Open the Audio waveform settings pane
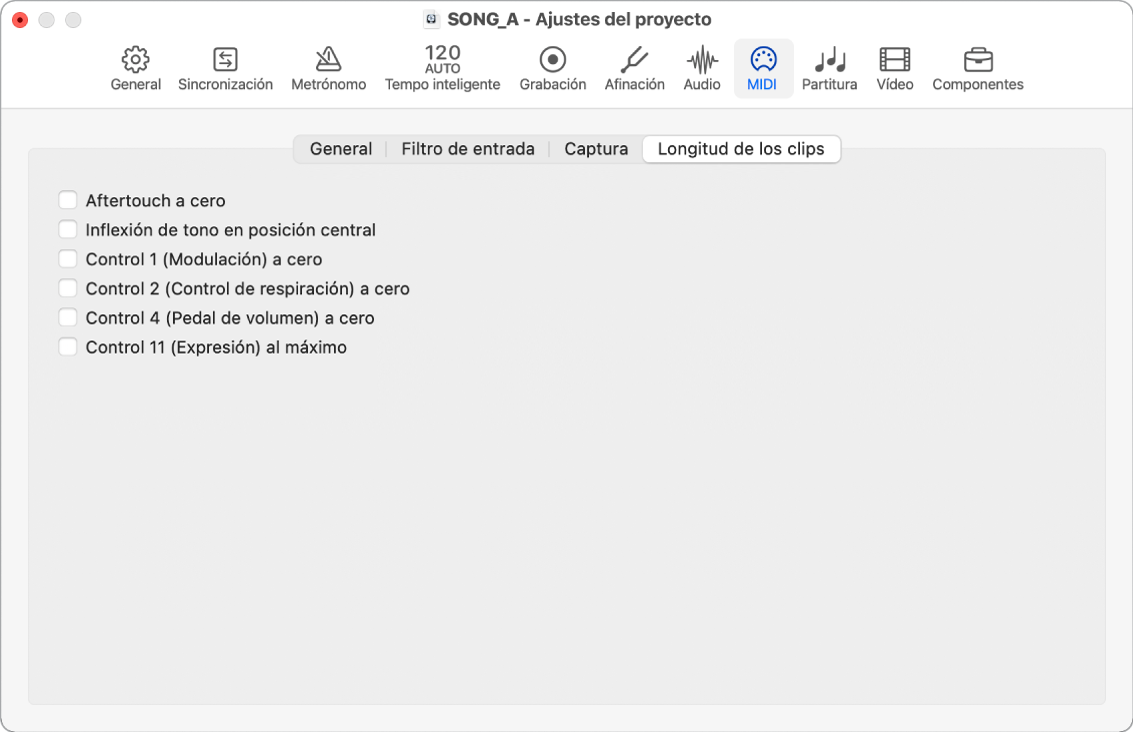The image size is (1133, 732). coord(702,69)
